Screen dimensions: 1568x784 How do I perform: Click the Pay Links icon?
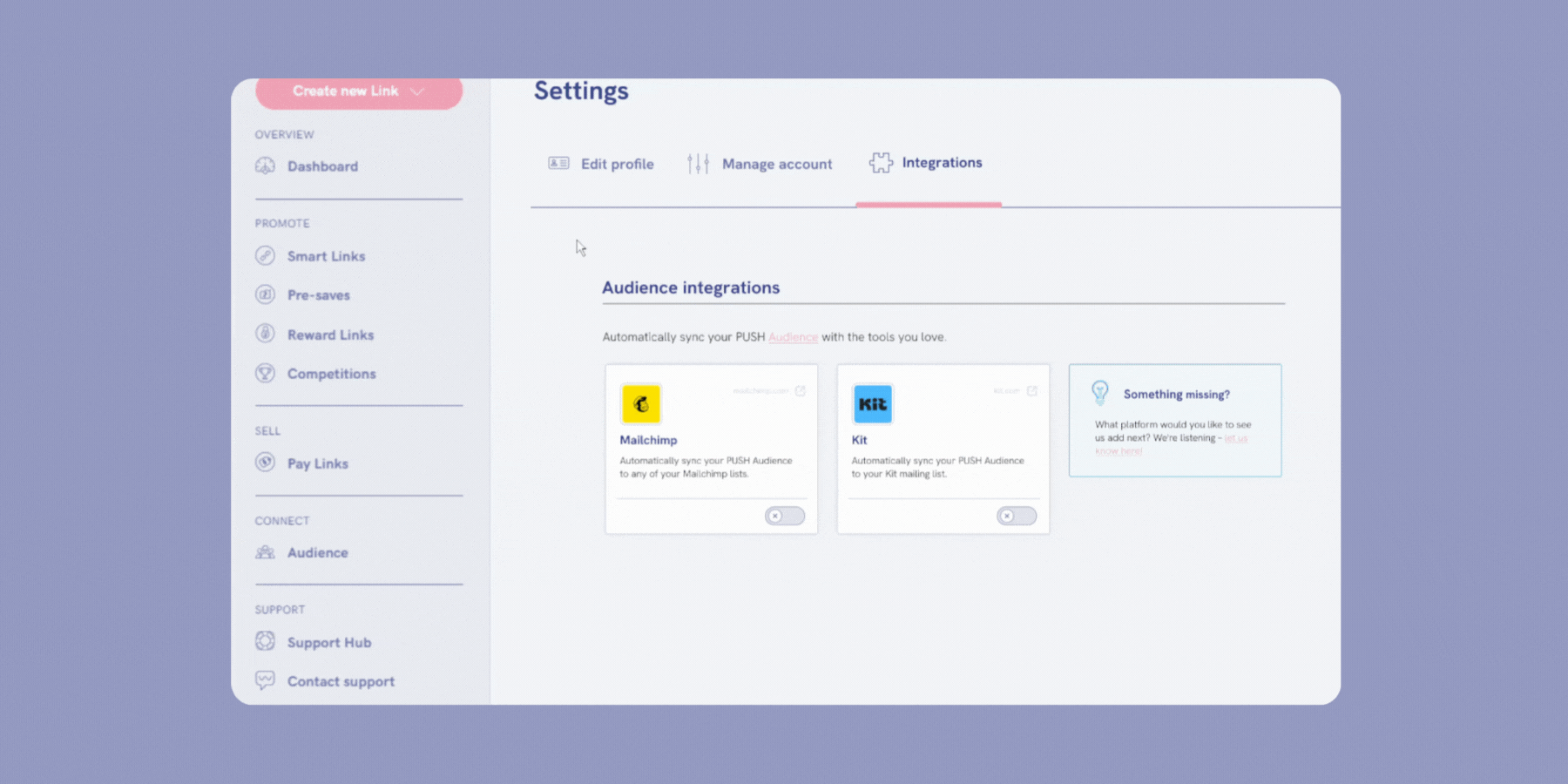[x=265, y=463]
